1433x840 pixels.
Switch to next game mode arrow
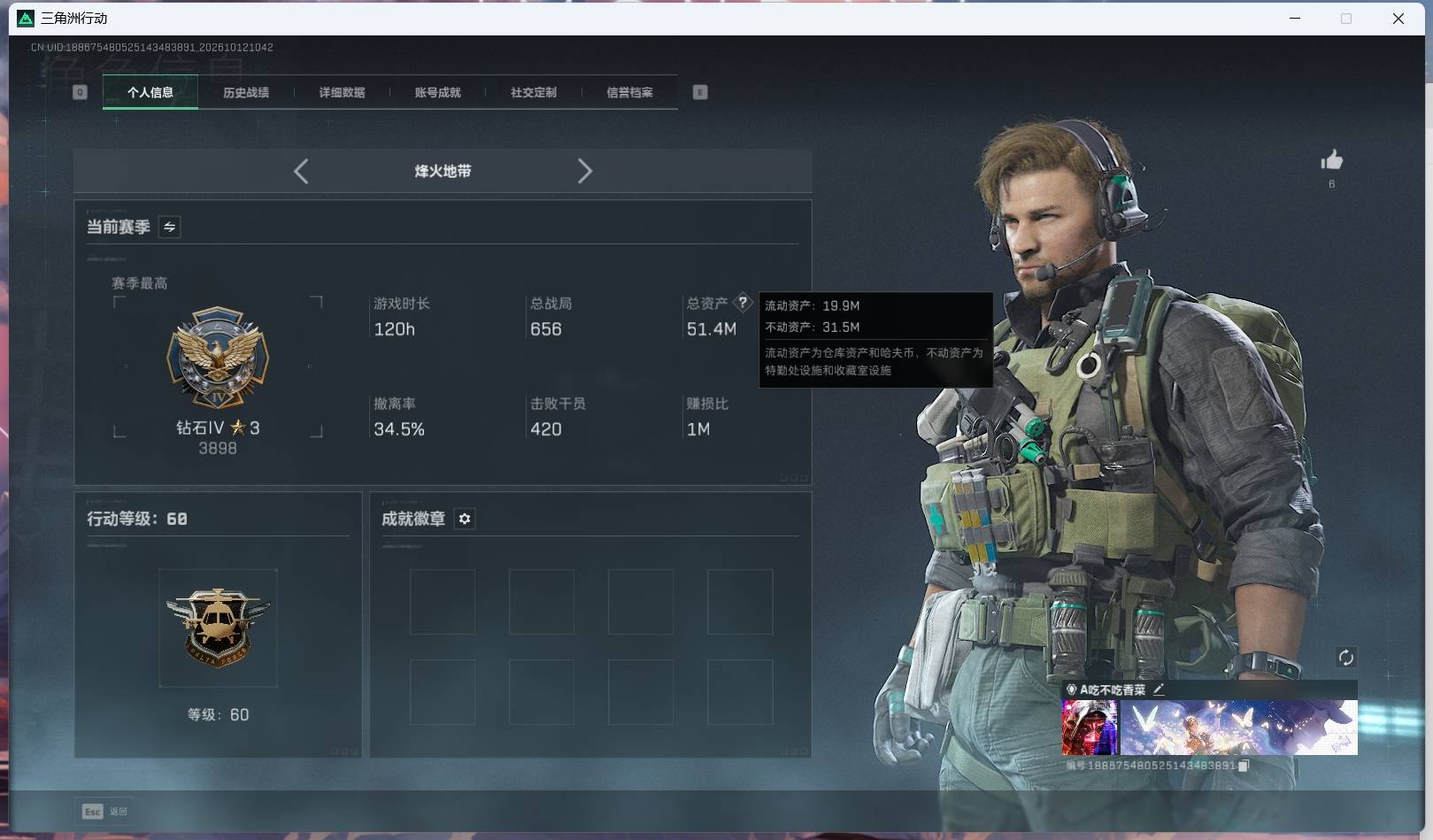coord(584,171)
